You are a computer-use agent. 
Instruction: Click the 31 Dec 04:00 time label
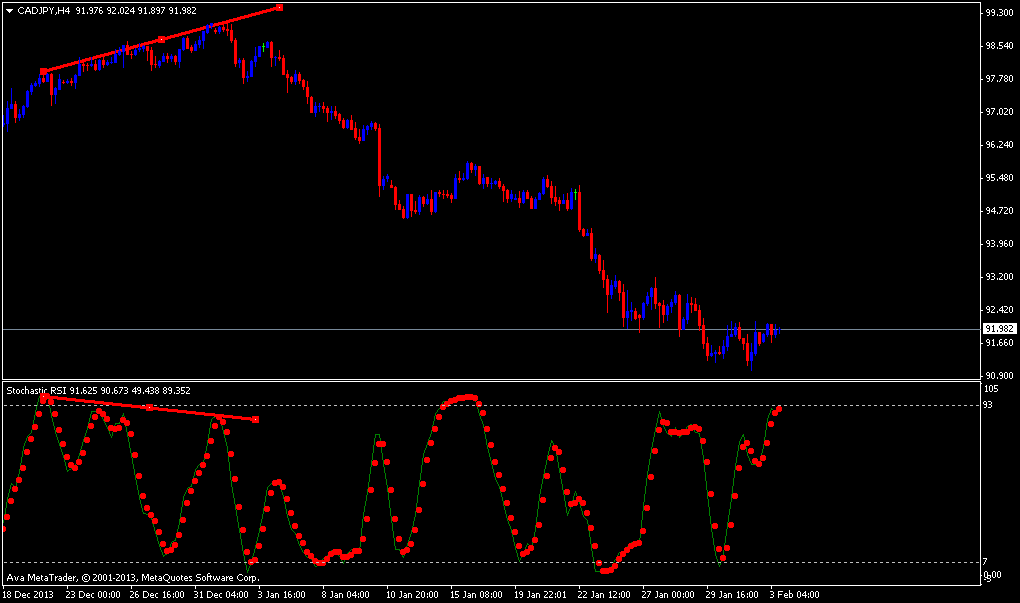coord(221,595)
